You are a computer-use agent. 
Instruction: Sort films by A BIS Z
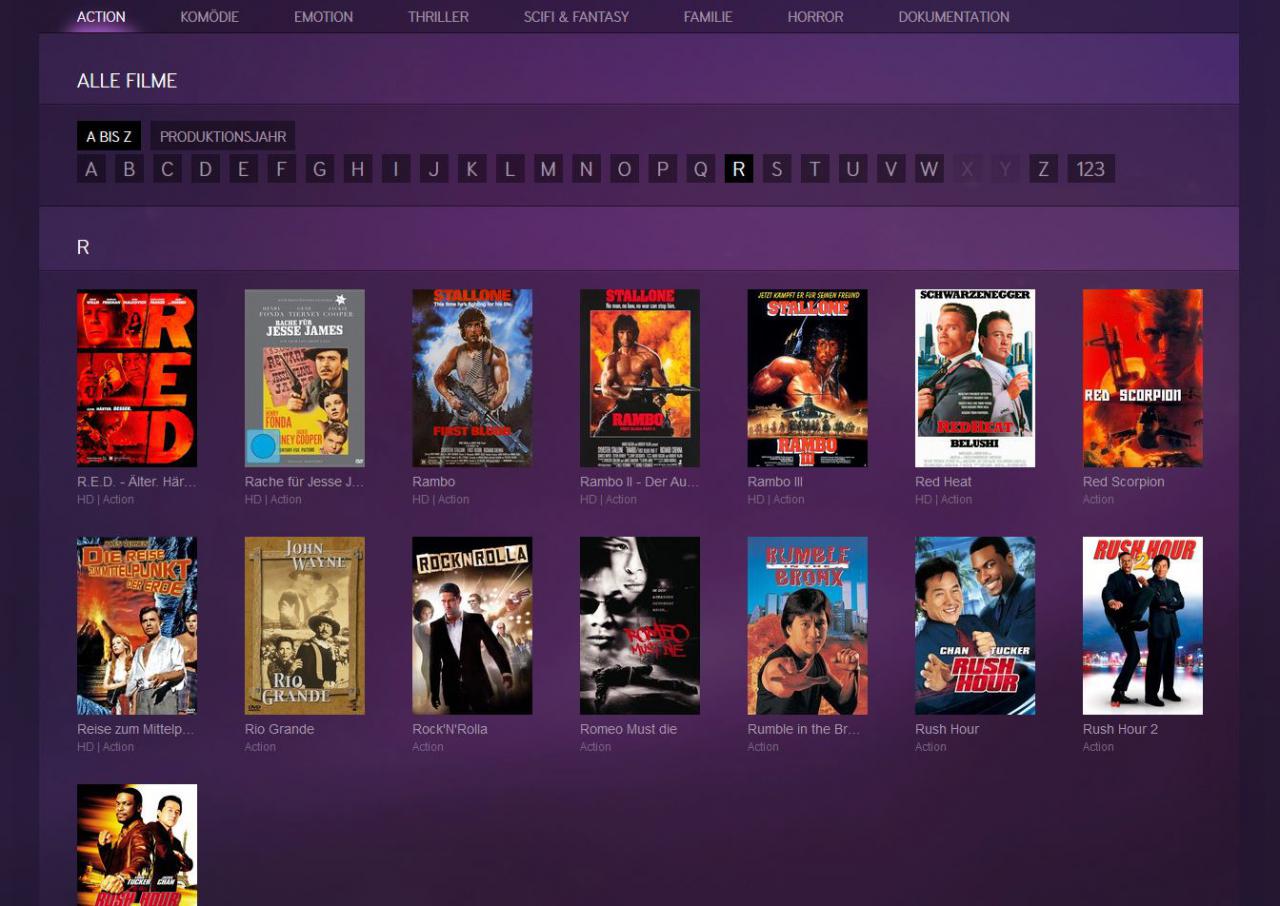[109, 136]
